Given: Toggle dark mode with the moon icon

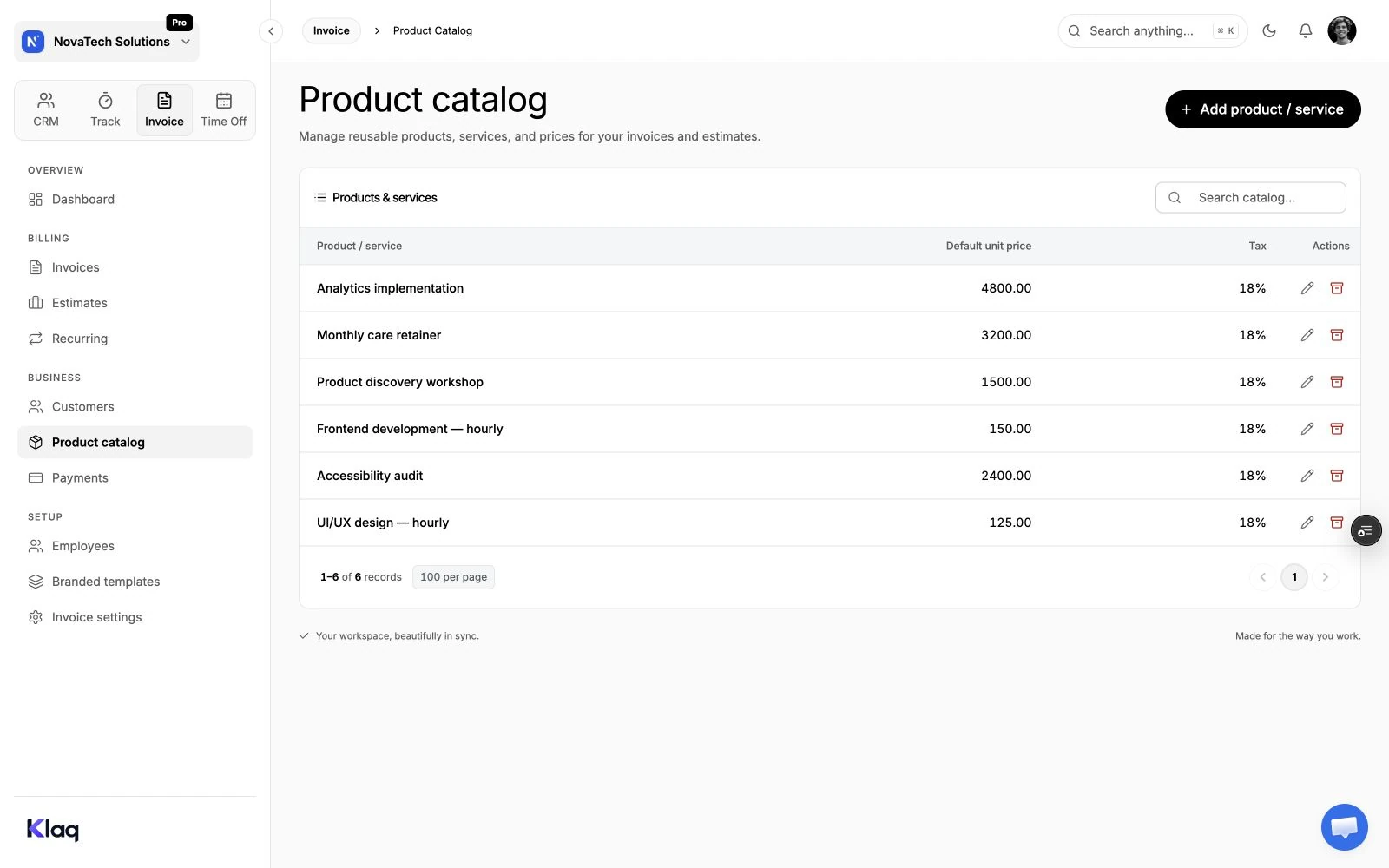Looking at the screenshot, I should pyautogui.click(x=1269, y=30).
